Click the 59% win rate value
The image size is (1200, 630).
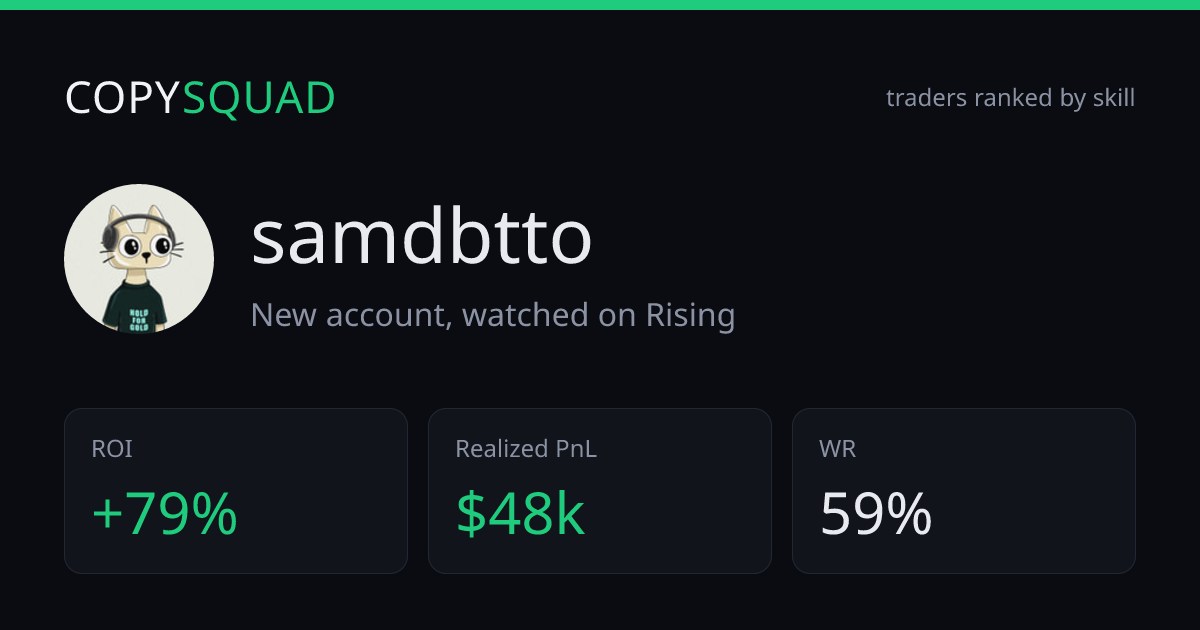pyautogui.click(x=876, y=514)
